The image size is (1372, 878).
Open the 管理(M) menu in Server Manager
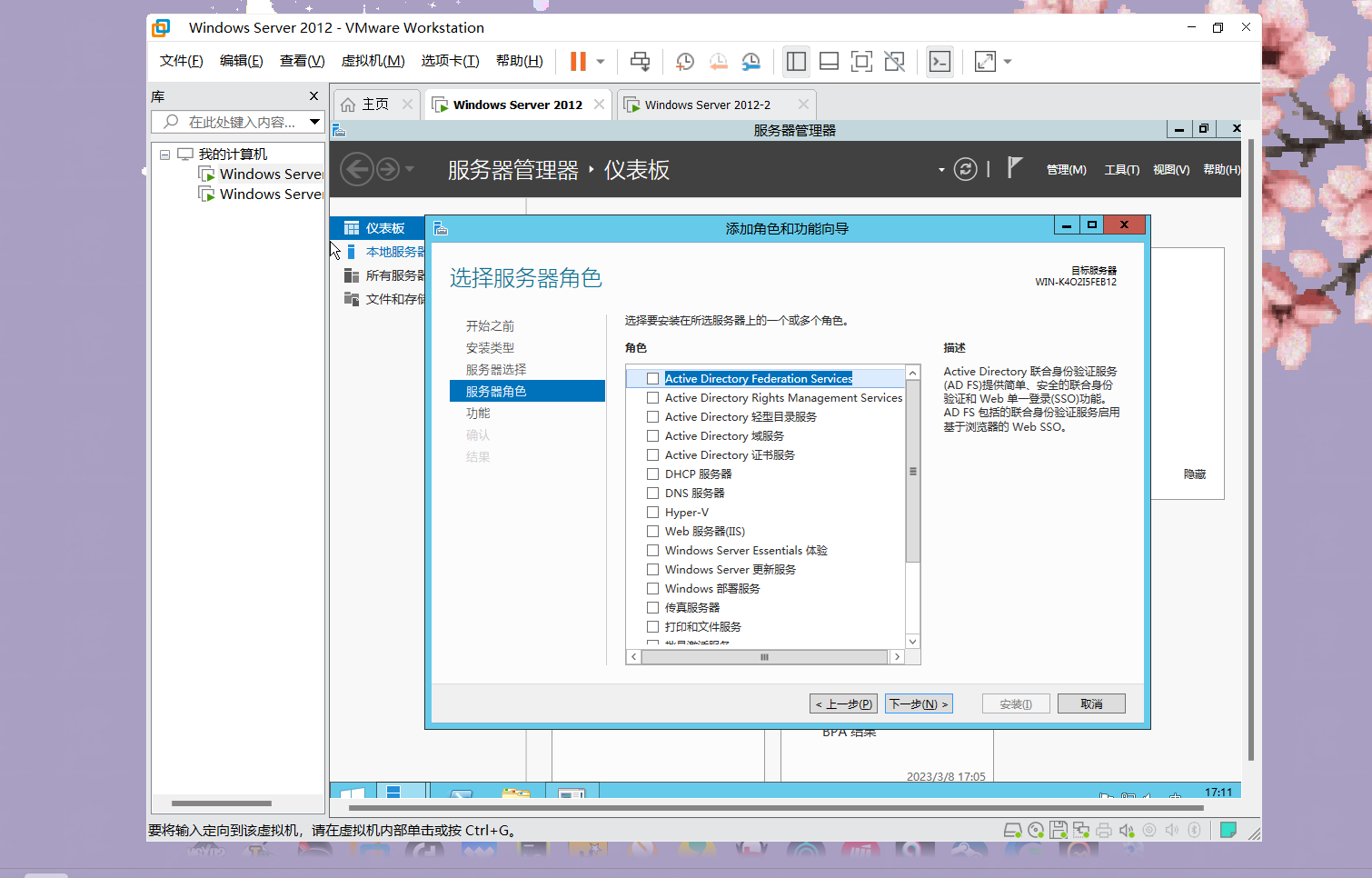coord(1066,170)
